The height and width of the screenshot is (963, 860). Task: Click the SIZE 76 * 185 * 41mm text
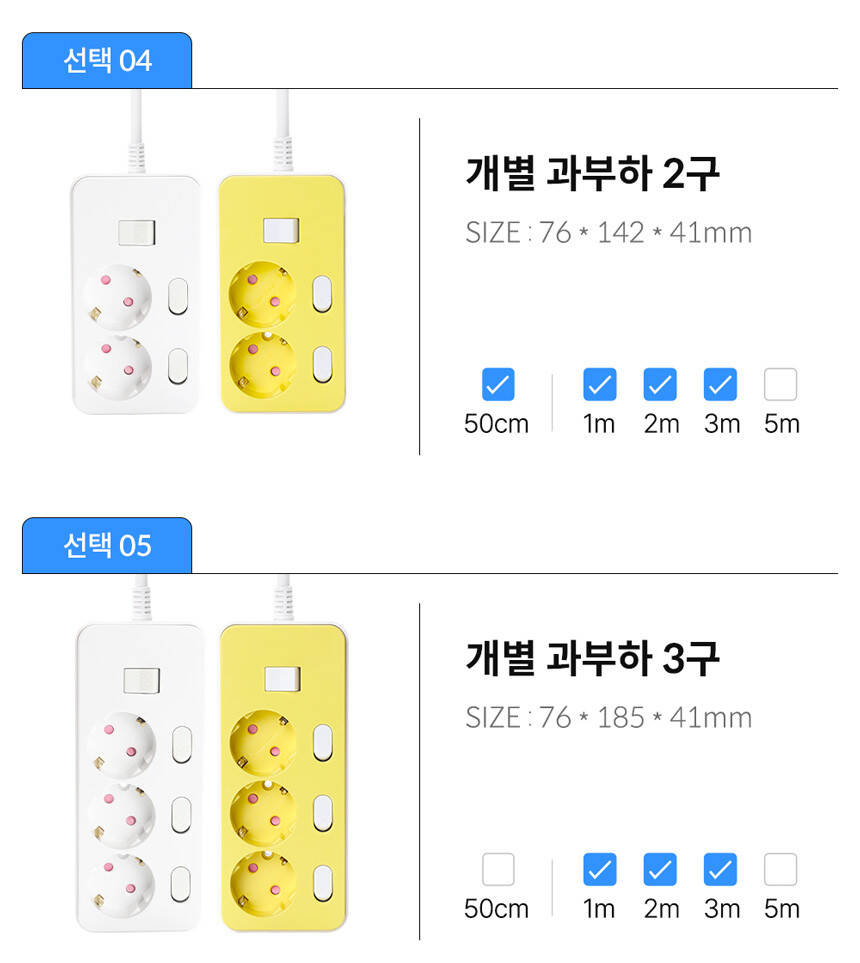(608, 718)
